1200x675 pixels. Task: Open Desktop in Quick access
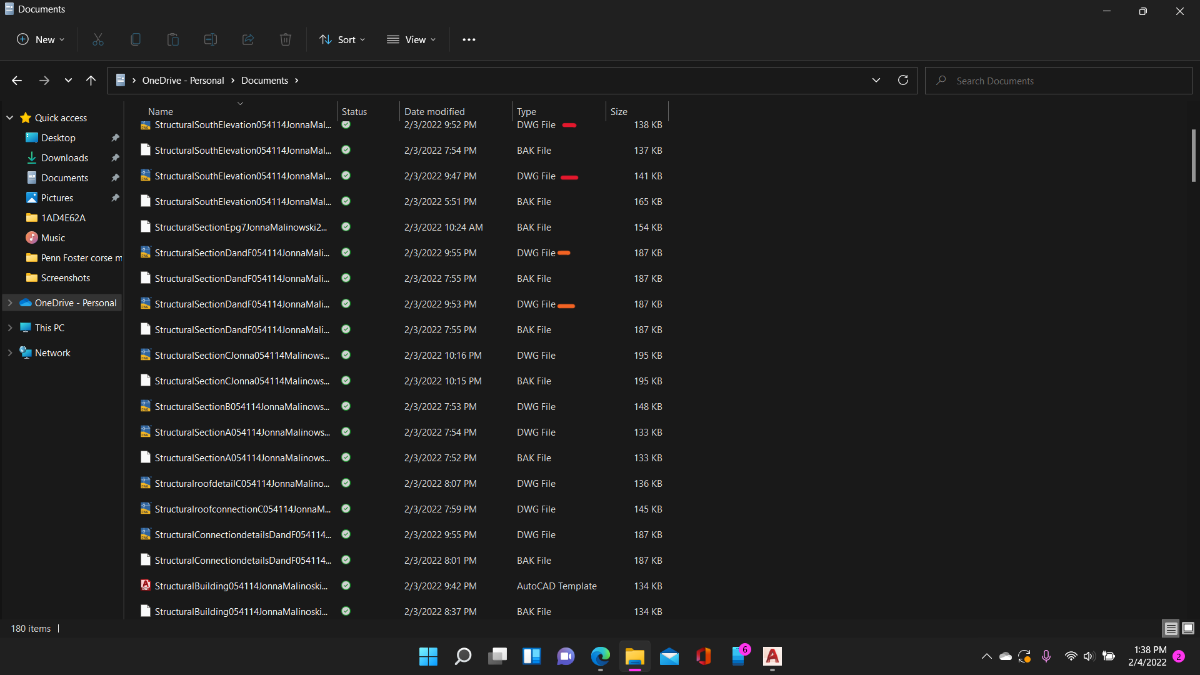(58, 138)
